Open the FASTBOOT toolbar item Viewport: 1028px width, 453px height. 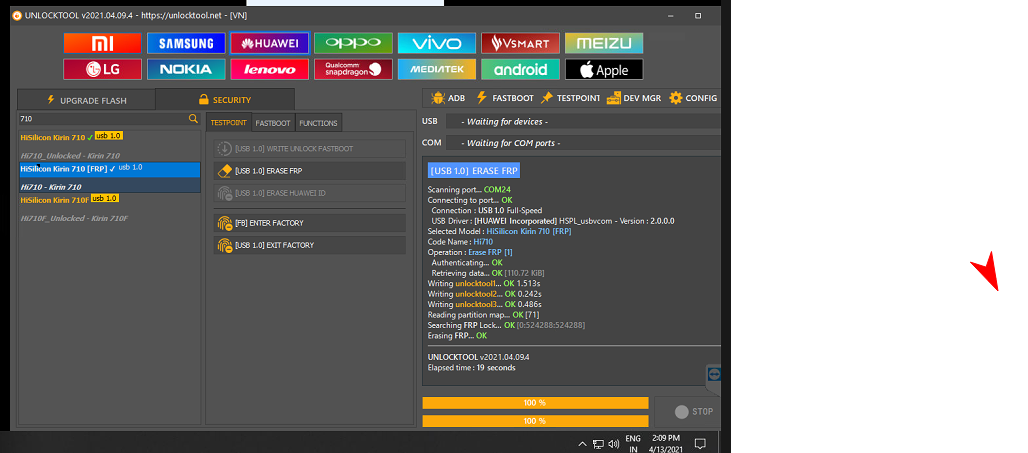pyautogui.click(x=504, y=98)
